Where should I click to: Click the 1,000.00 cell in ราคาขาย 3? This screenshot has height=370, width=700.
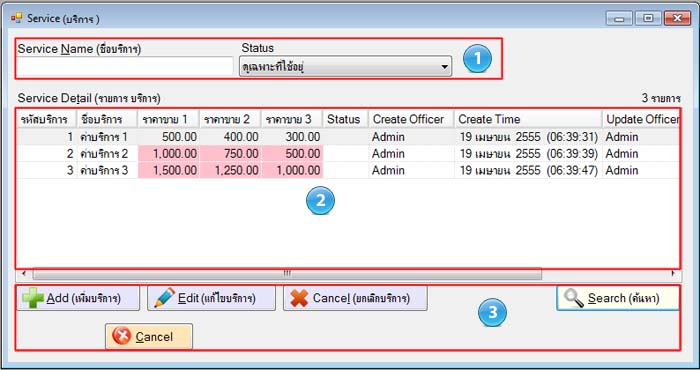click(292, 170)
